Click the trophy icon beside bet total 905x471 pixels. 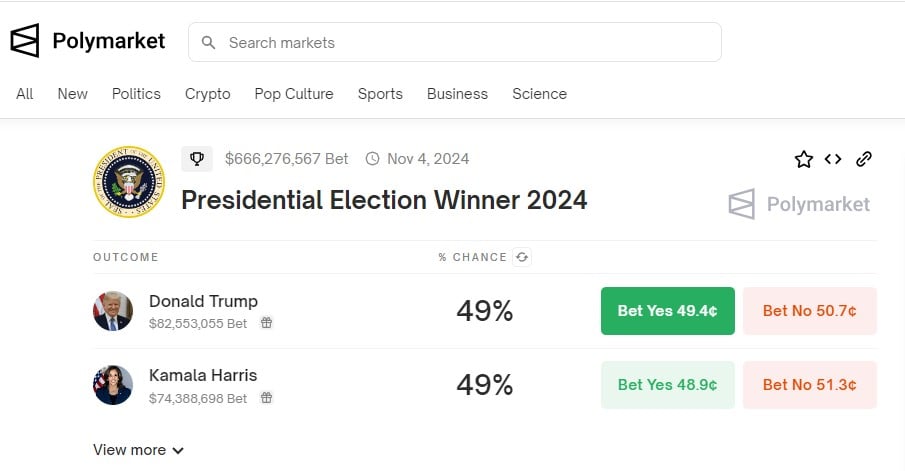point(197,158)
